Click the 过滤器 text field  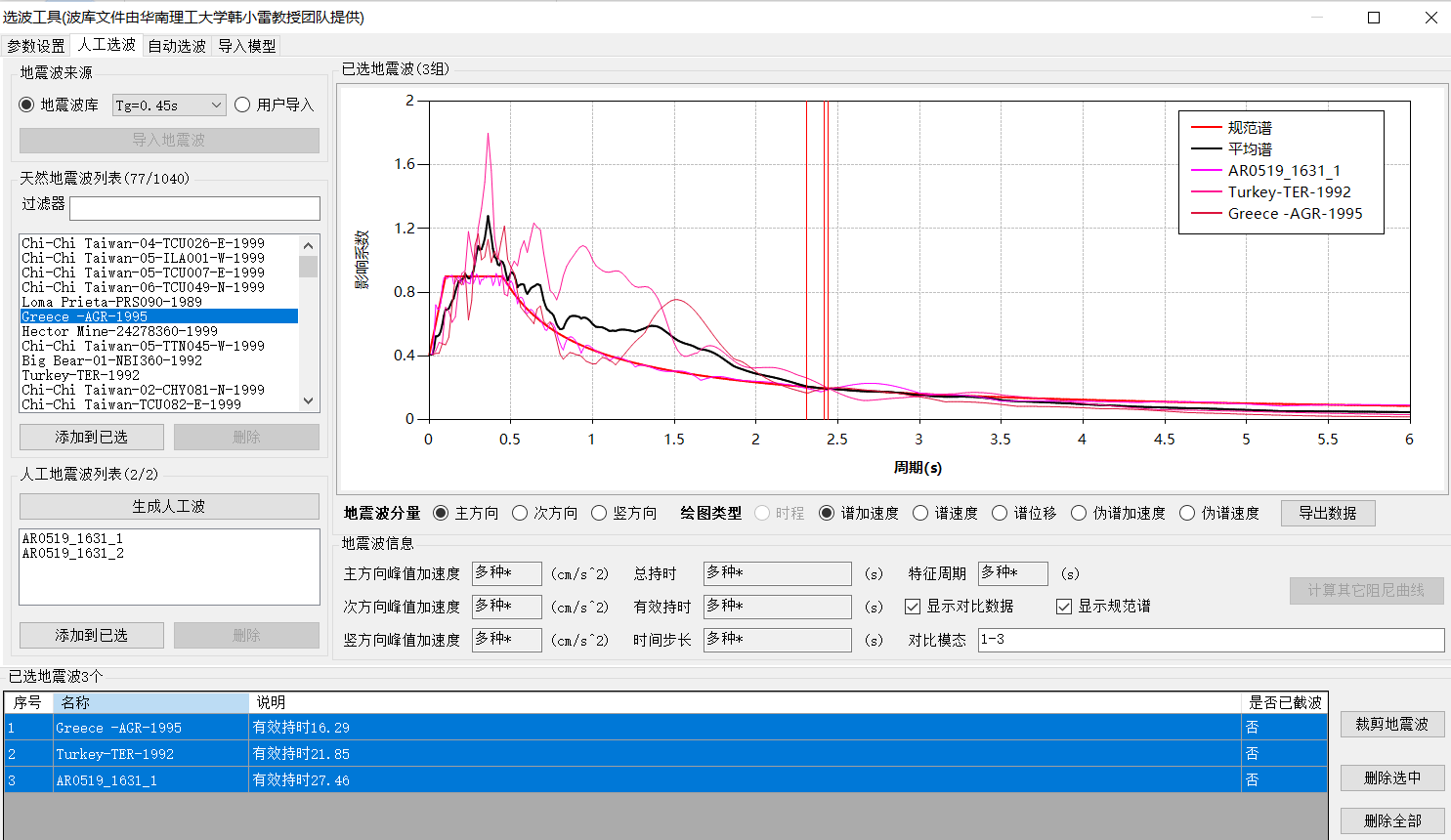(194, 208)
